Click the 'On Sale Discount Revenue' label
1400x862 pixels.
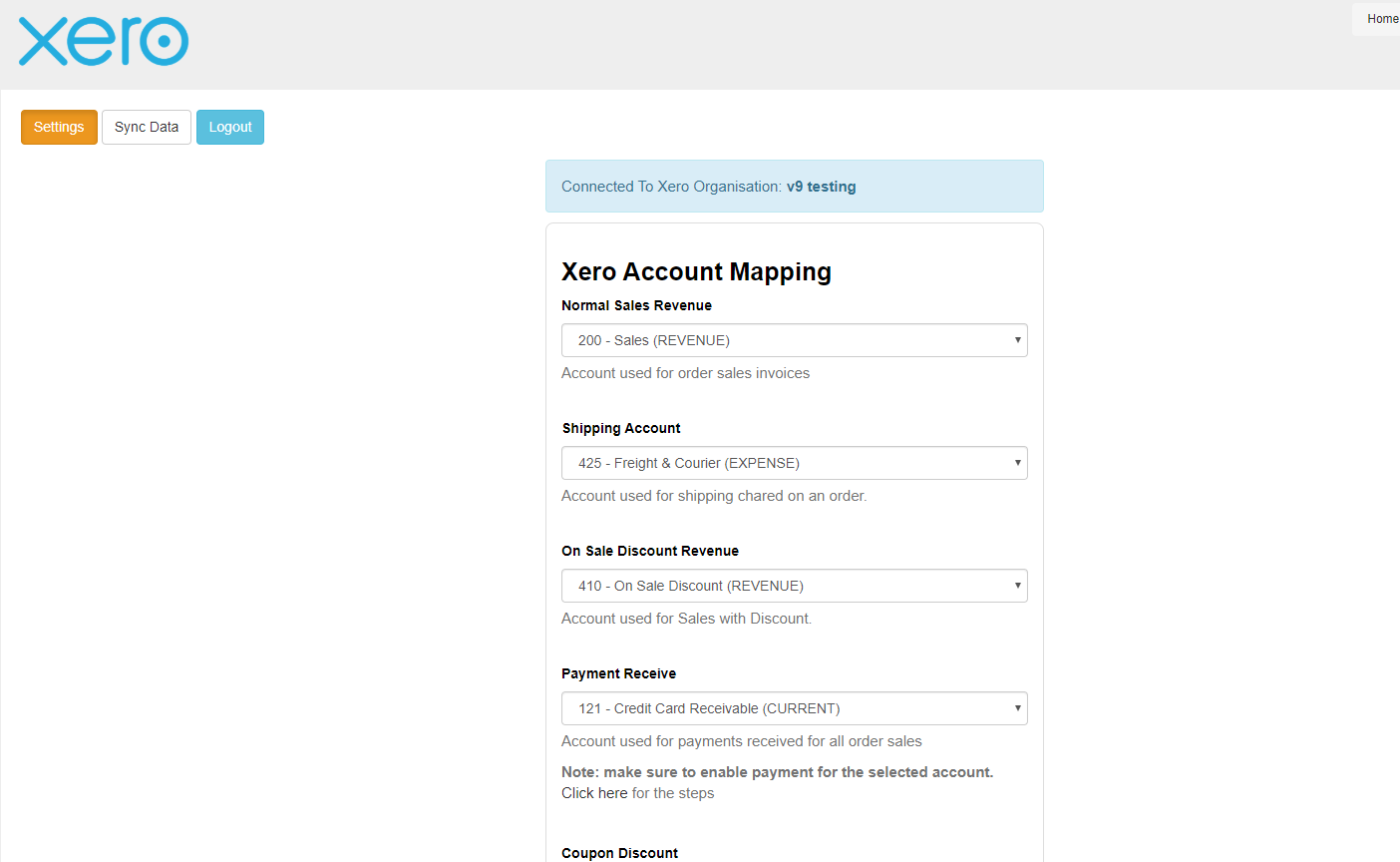pyautogui.click(x=650, y=551)
